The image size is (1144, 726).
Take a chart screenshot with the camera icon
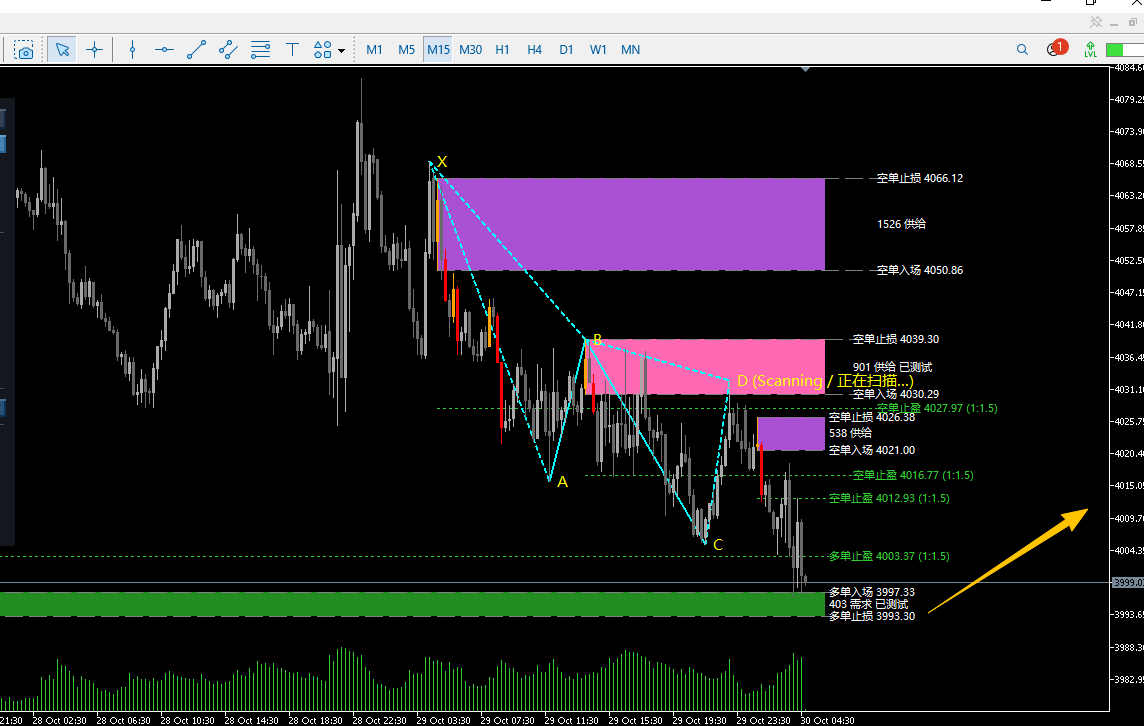(24, 50)
